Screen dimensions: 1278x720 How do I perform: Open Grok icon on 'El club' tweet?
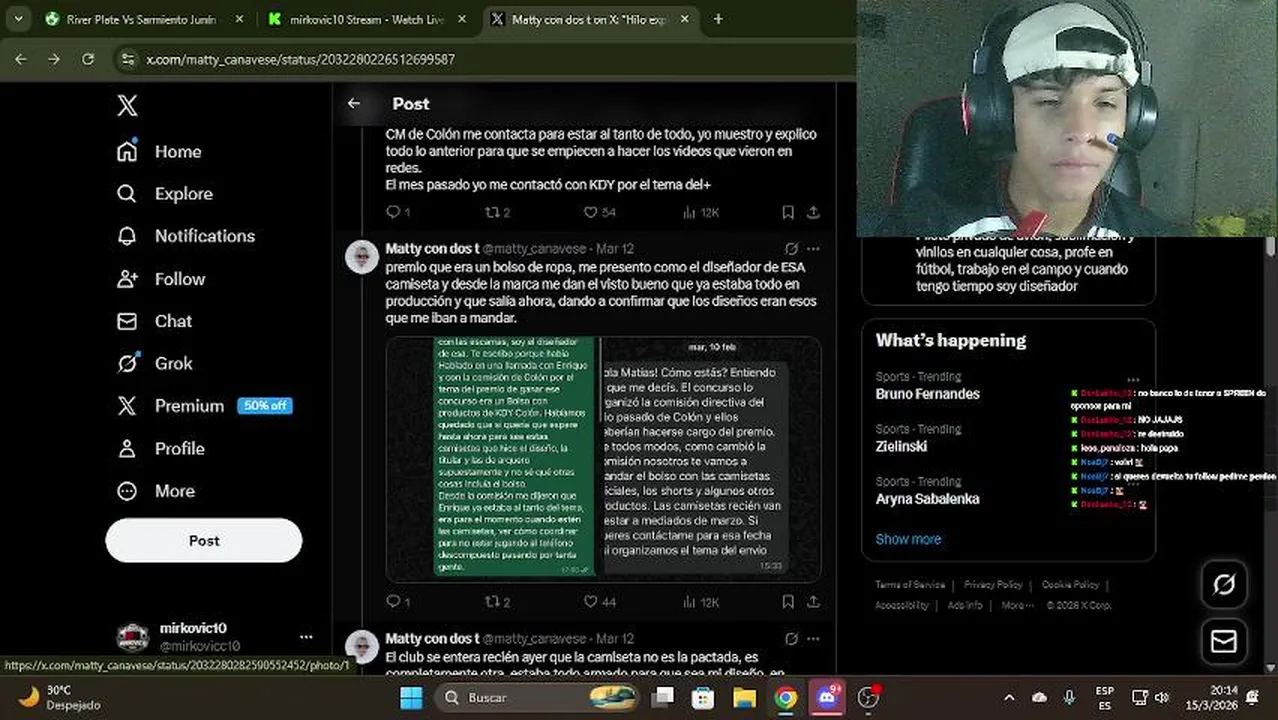(x=791, y=638)
